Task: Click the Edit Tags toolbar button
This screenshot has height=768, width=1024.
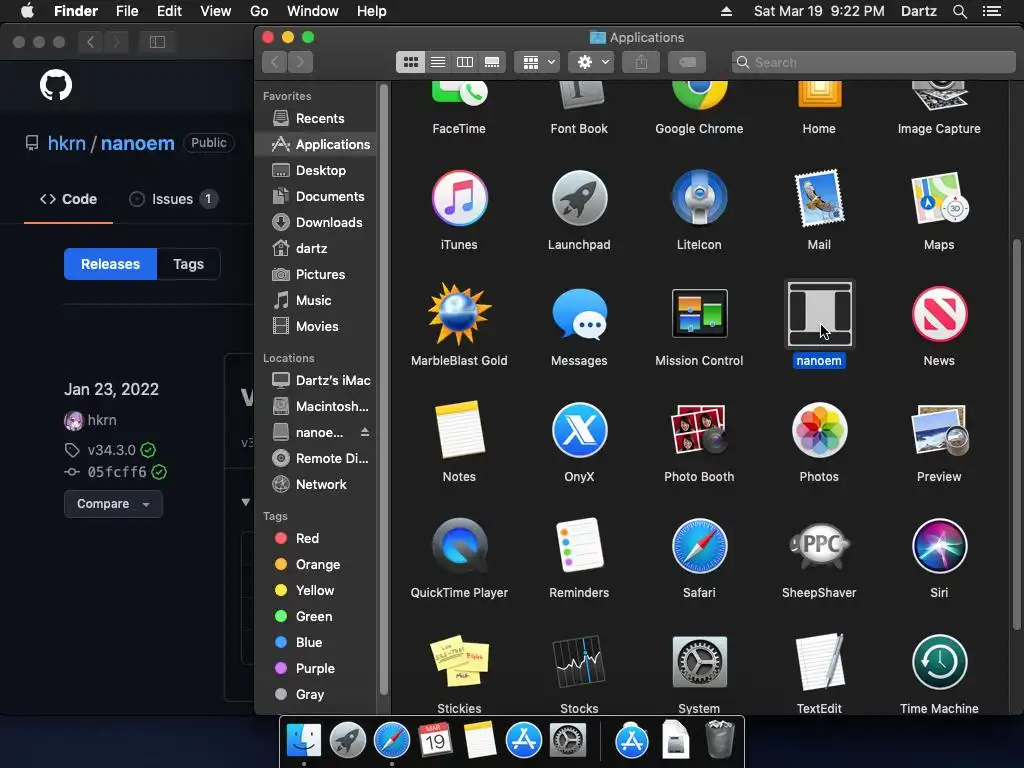Action: [x=687, y=62]
